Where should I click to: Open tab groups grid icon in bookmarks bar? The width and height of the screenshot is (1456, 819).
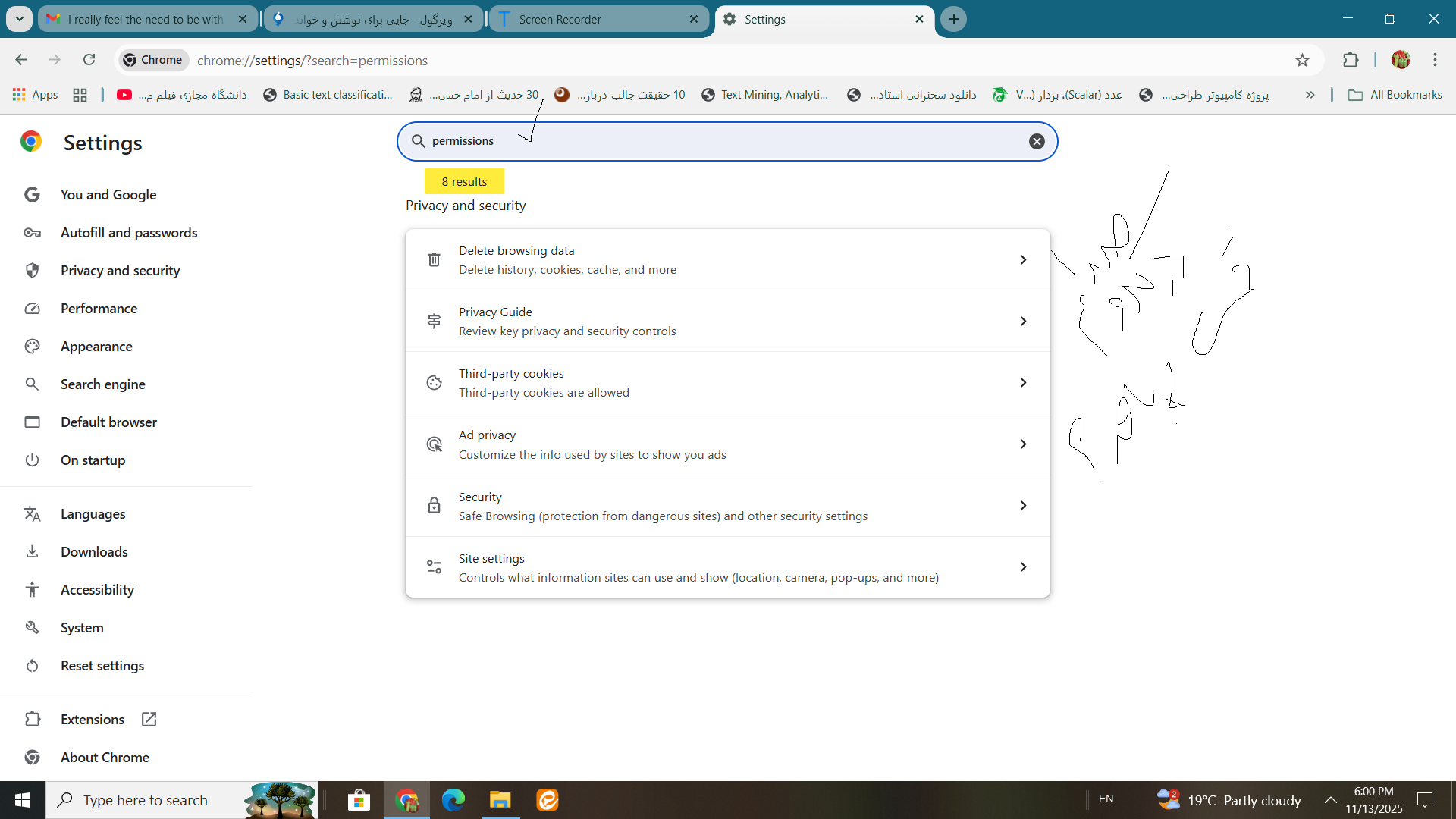(80, 95)
